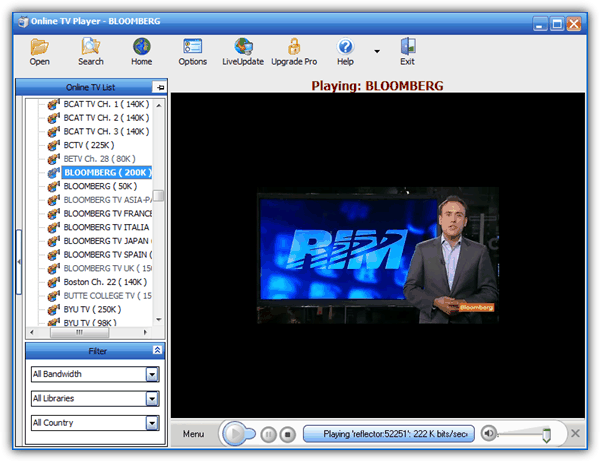The image size is (600, 461).
Task: Select BCAT TV CH. 1 (140K) channel
Action: 106,104
